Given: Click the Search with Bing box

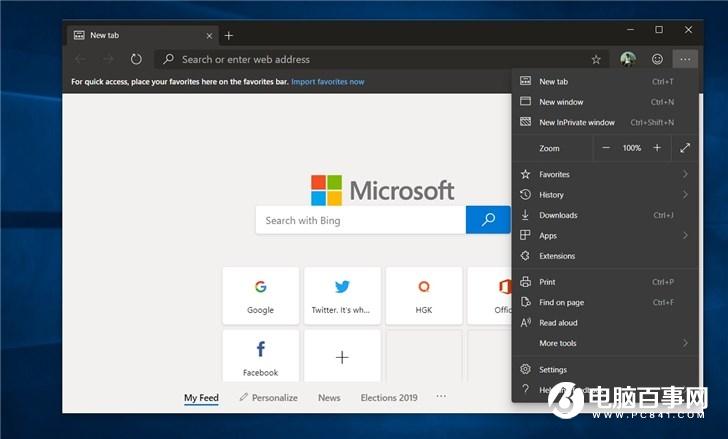Looking at the screenshot, I should [361, 220].
